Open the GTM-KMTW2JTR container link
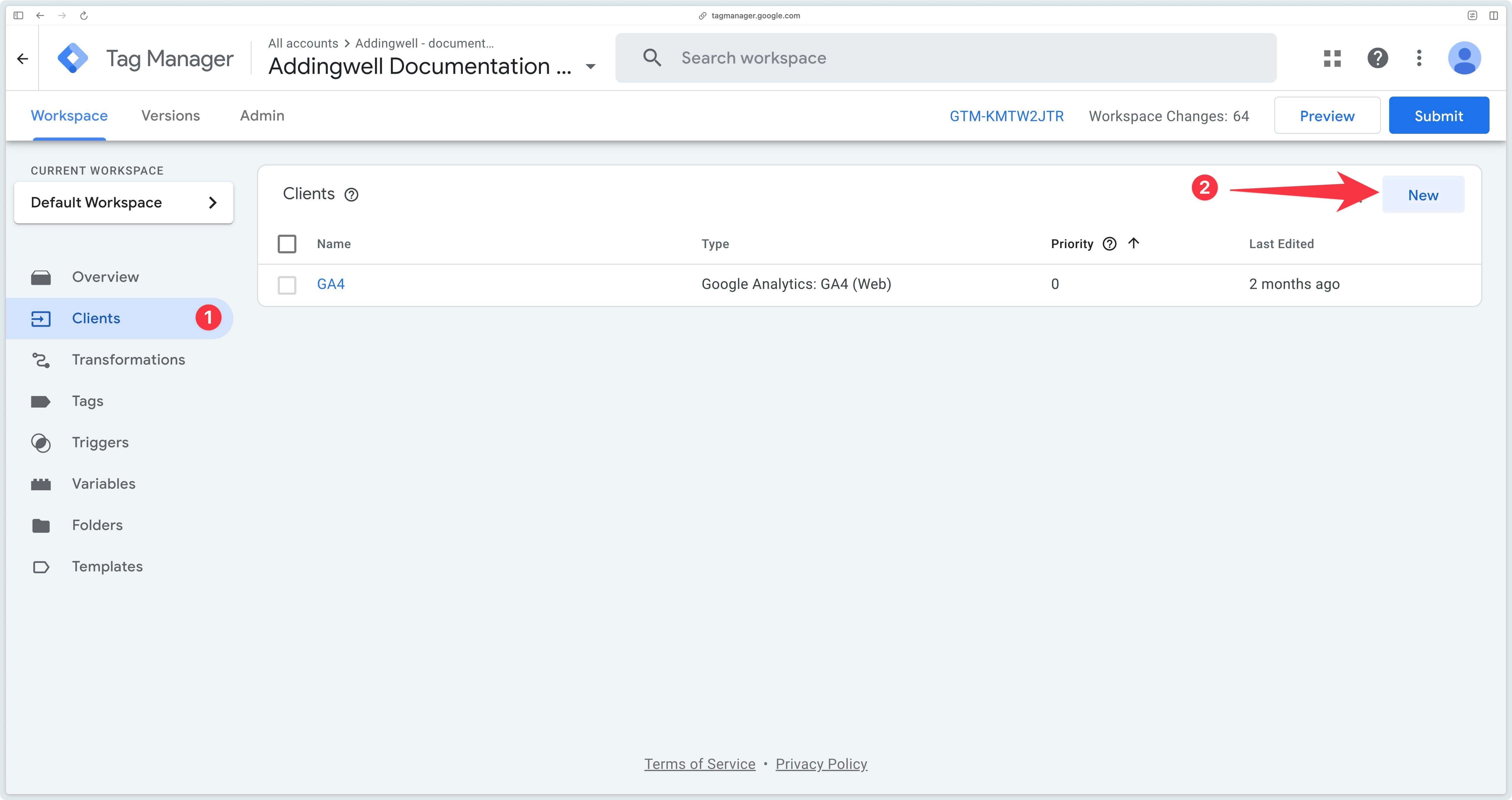 coord(1005,115)
